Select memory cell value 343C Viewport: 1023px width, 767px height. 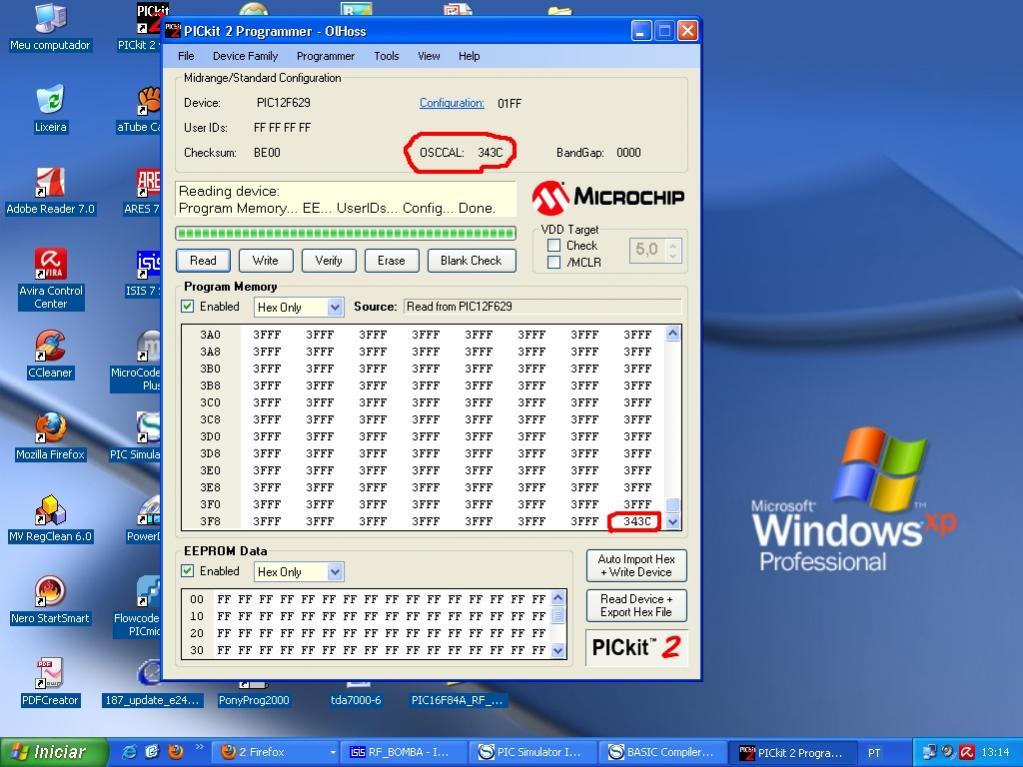(637, 521)
